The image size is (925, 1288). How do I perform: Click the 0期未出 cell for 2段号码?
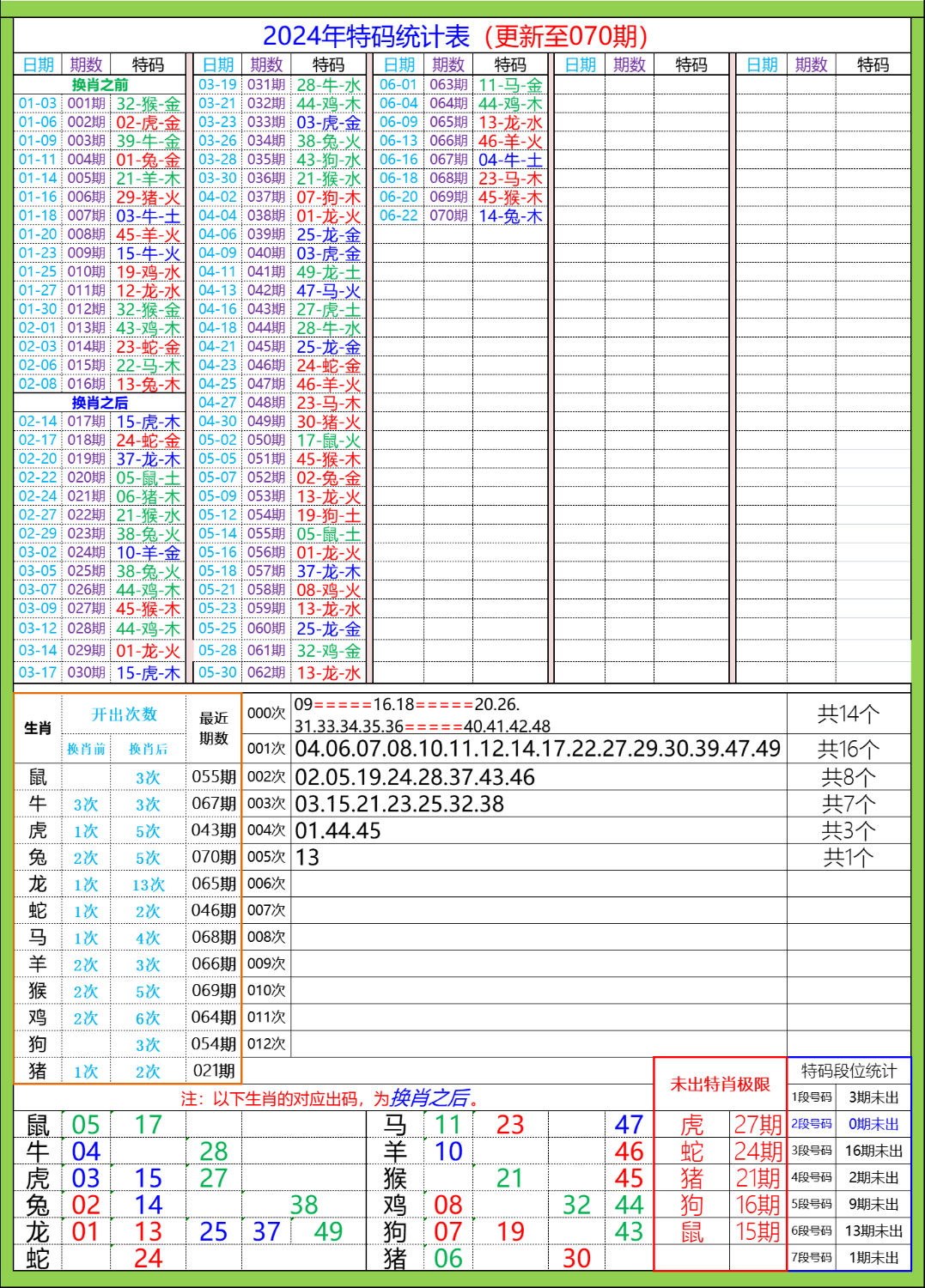pyautogui.click(x=873, y=1124)
